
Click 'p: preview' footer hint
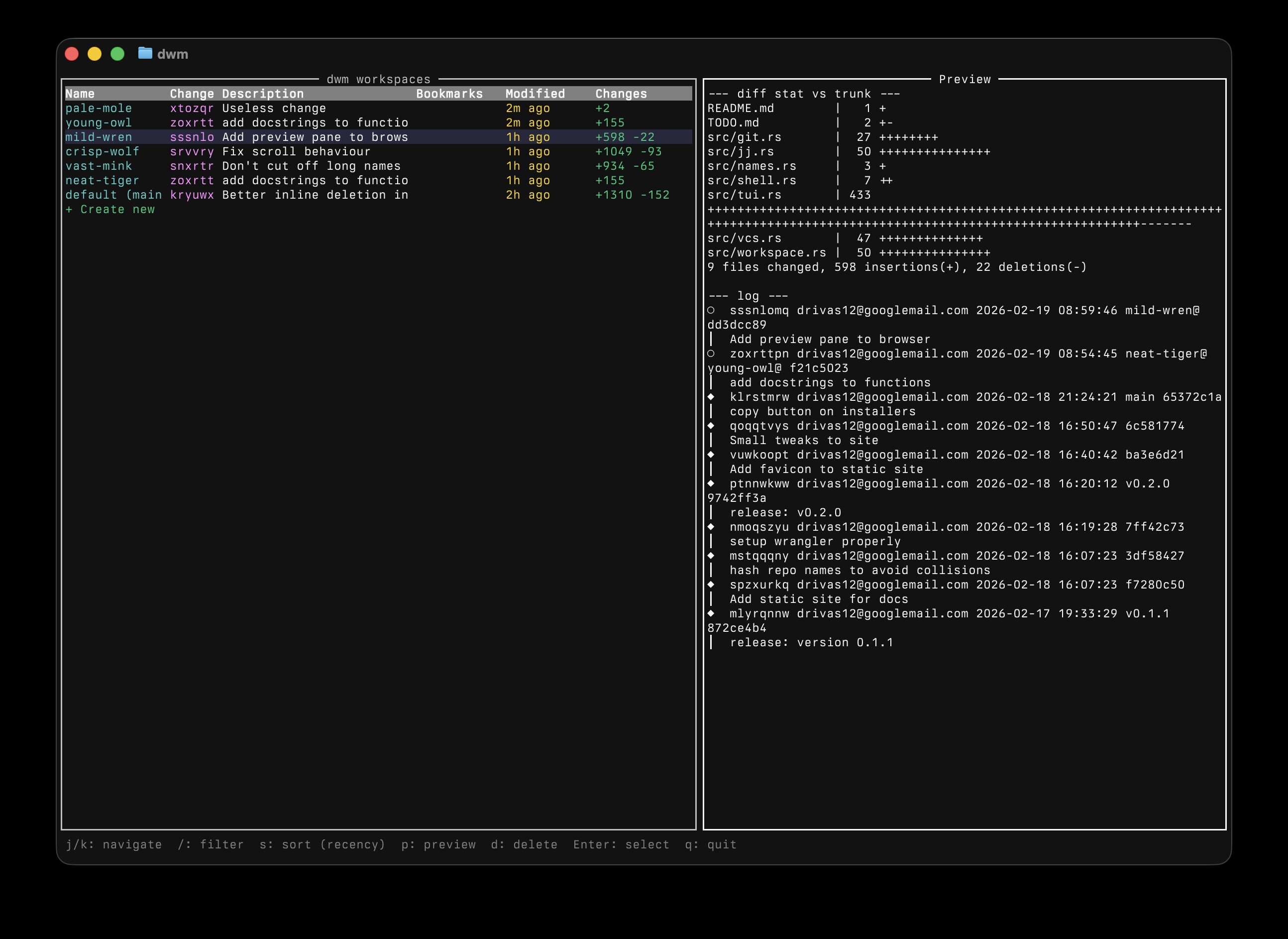click(438, 844)
